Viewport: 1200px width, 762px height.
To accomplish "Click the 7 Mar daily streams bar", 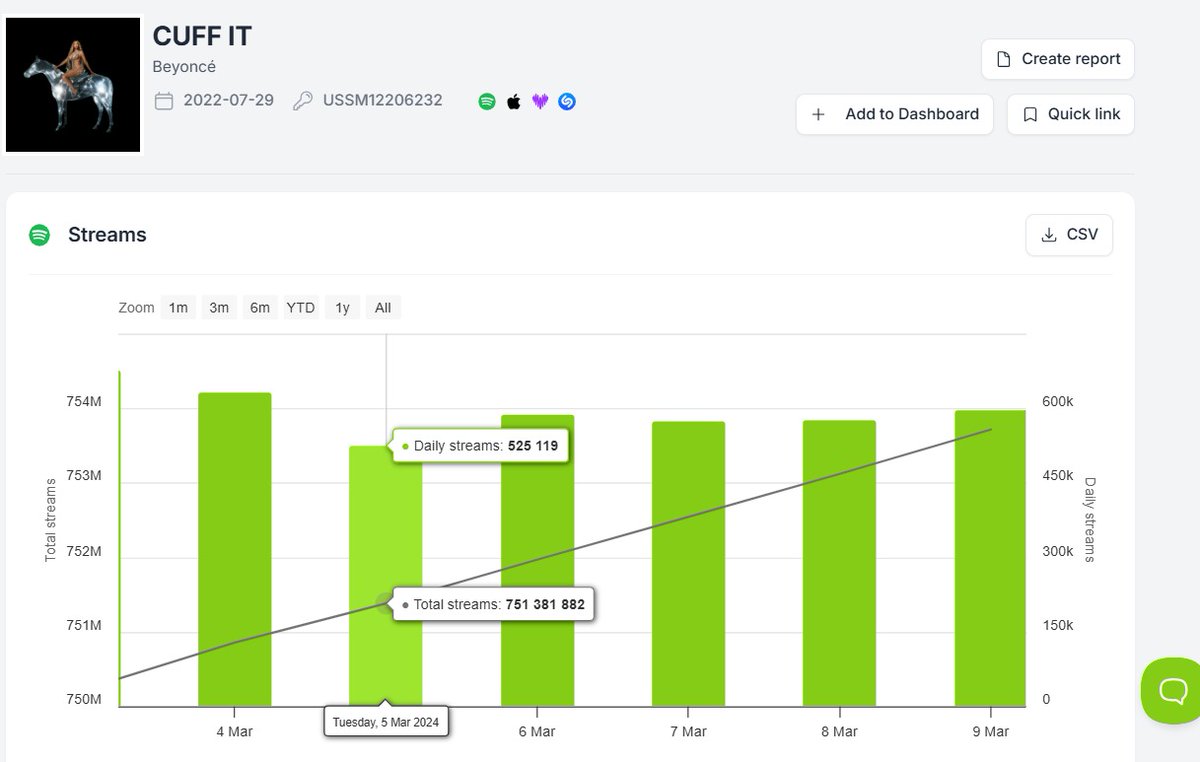I will point(688,564).
